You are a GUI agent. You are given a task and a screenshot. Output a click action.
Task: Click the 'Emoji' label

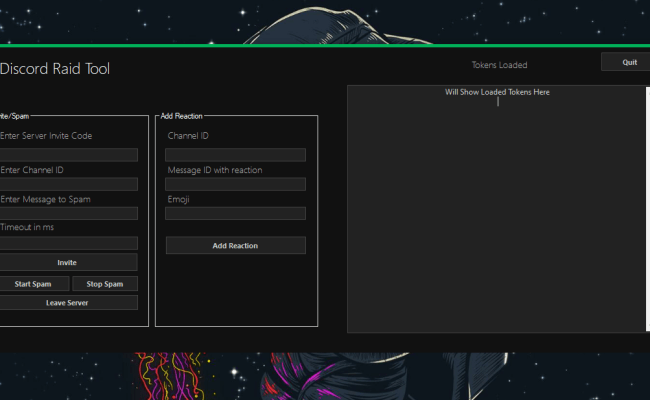coord(178,199)
